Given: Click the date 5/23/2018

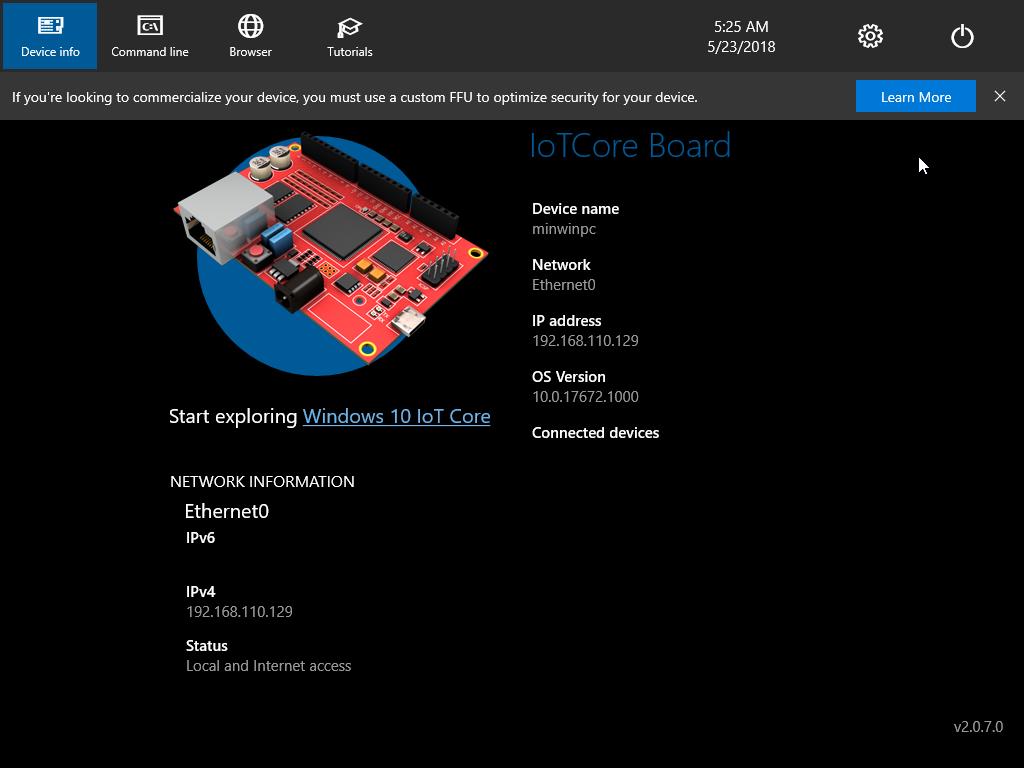Looking at the screenshot, I should [x=741, y=47].
